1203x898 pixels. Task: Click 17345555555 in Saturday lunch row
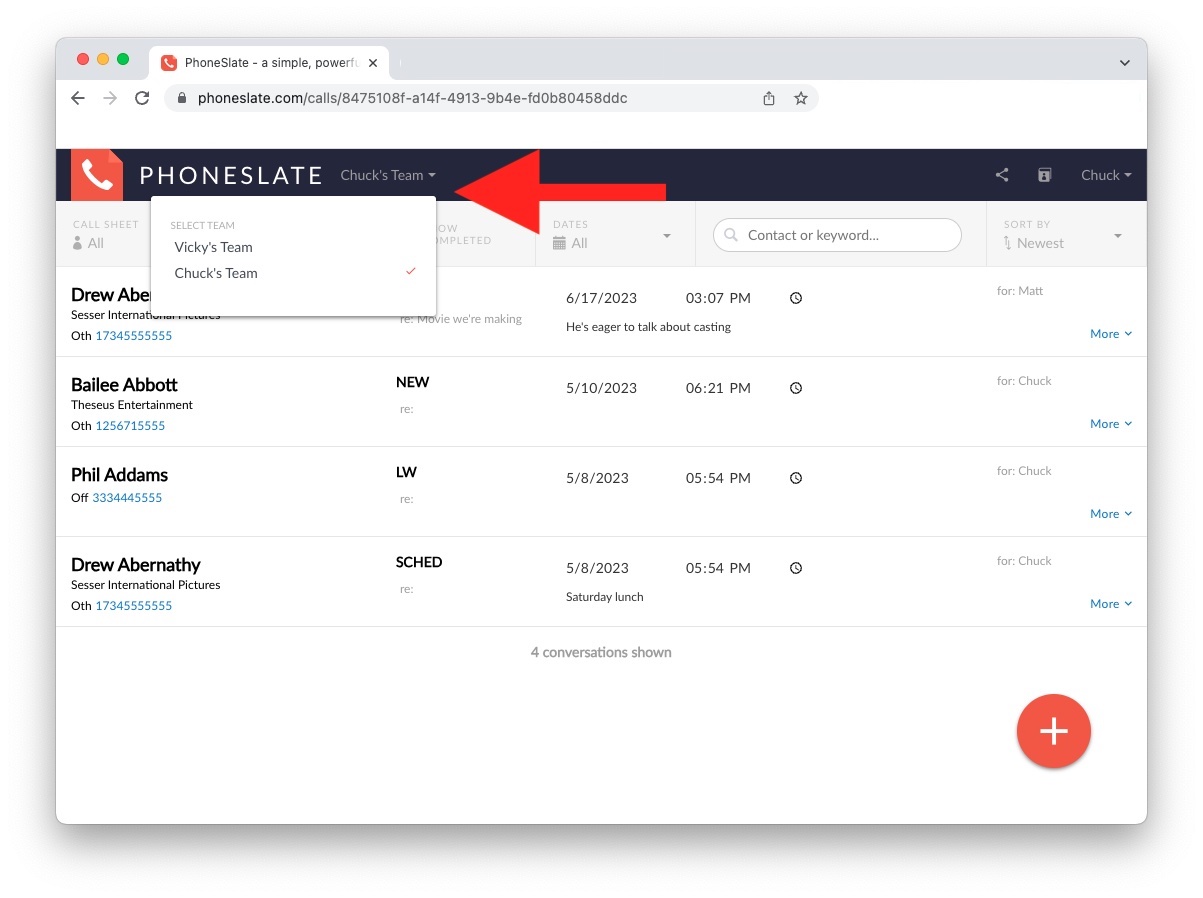click(133, 606)
